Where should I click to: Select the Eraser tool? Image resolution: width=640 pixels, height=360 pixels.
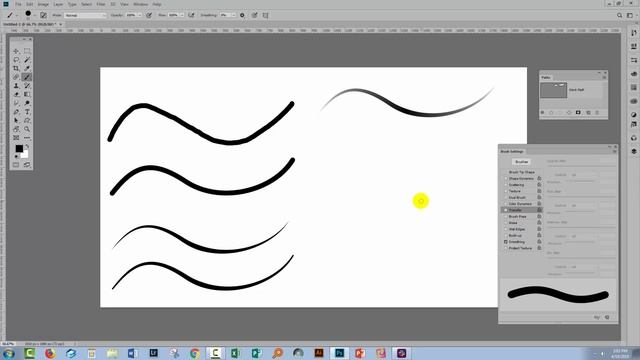tap(16, 94)
